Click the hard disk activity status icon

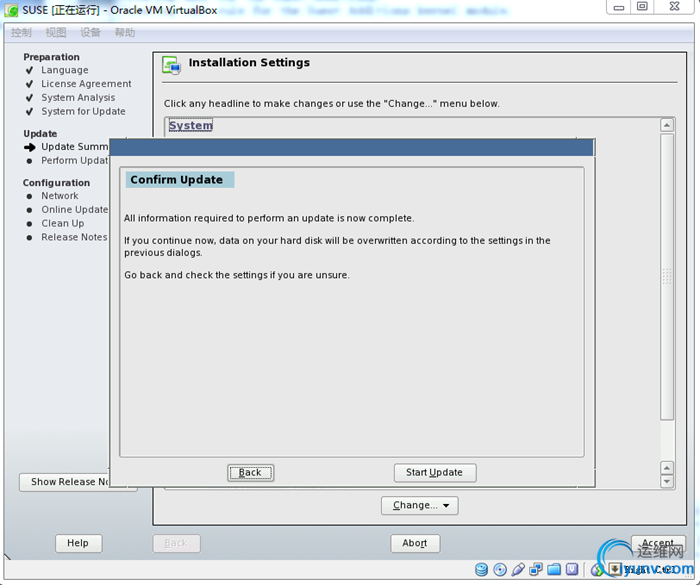(481, 569)
